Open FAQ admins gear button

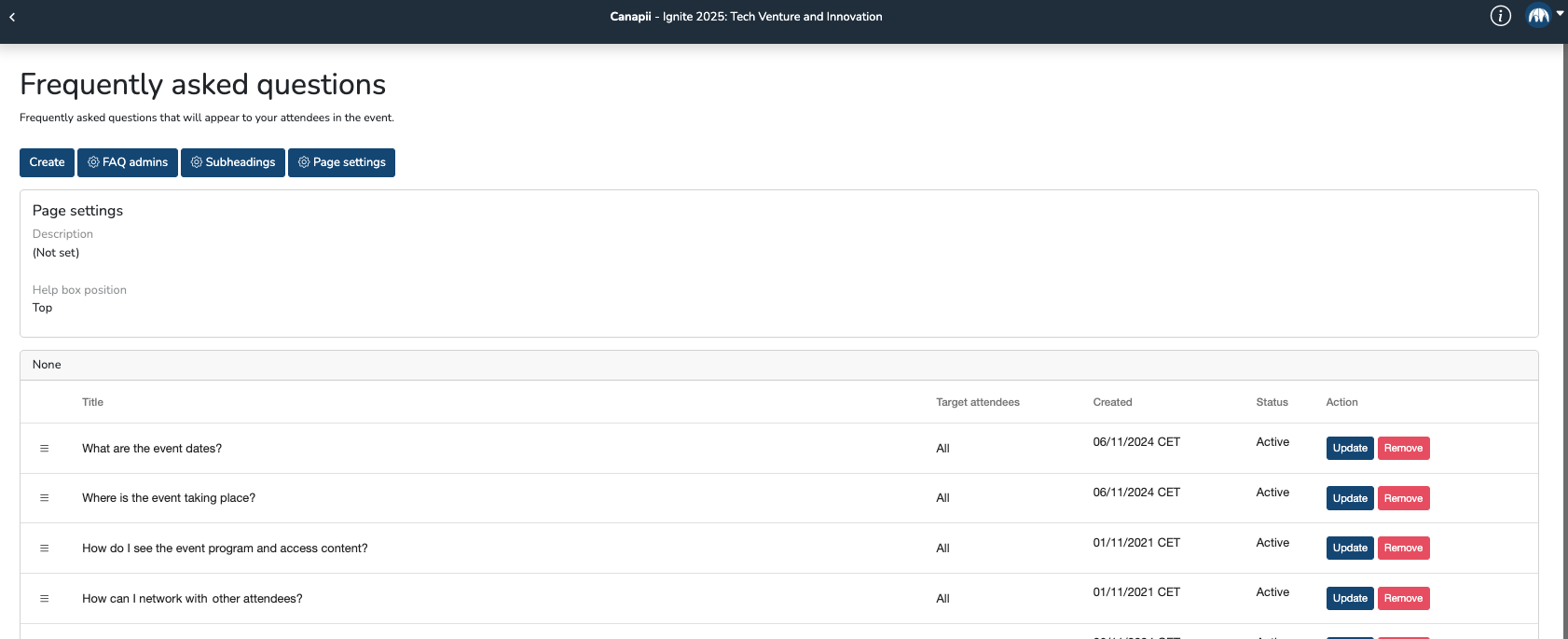click(128, 162)
